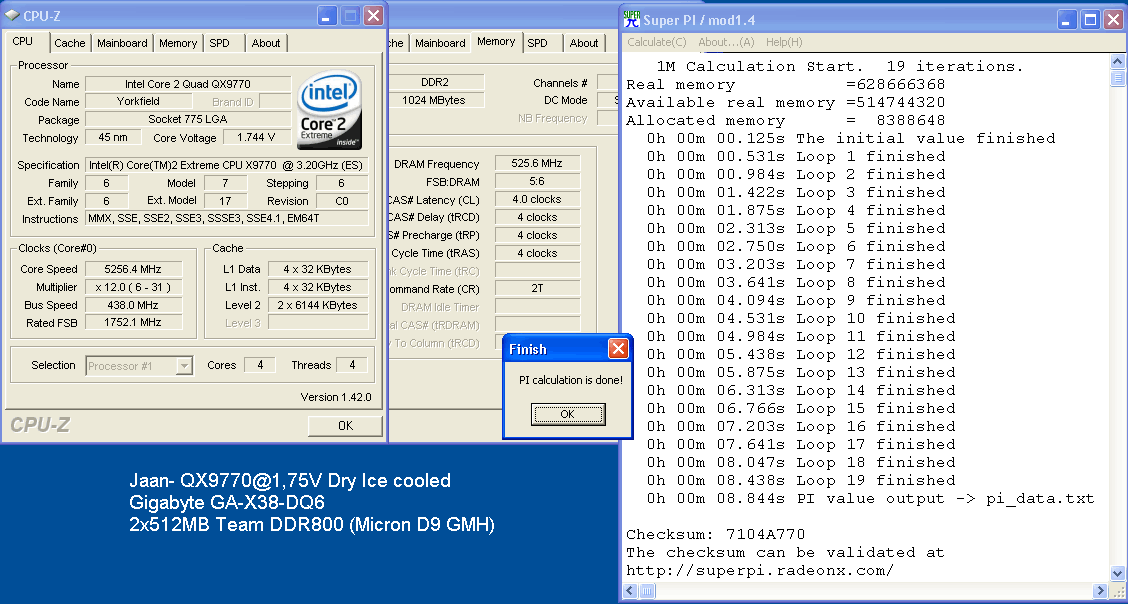This screenshot has height=604, width=1128.
Task: Click the processor Name field 'Intel Core 2 Quad QX9770'
Action: [x=188, y=84]
